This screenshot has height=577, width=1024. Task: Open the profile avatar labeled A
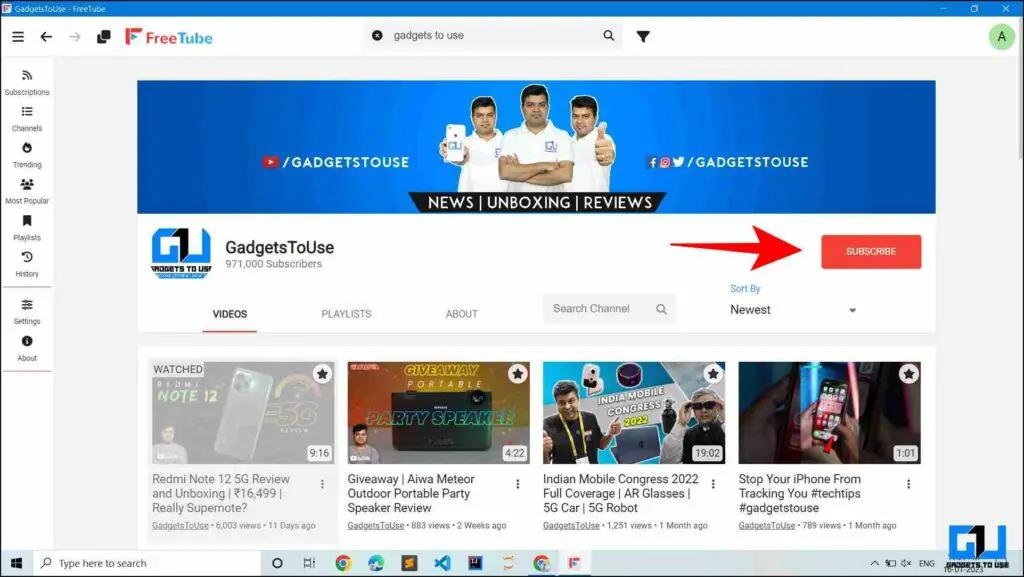click(x=1001, y=37)
